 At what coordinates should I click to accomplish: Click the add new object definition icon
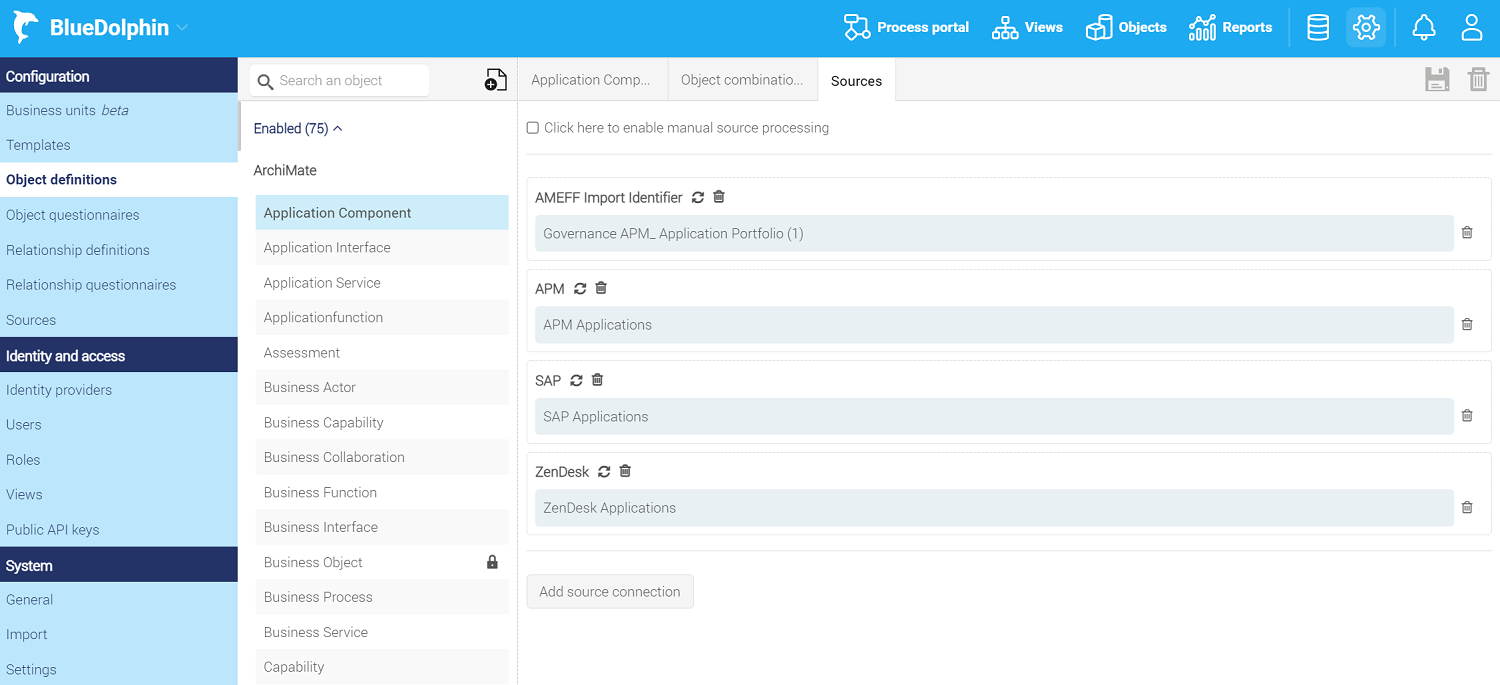(495, 81)
